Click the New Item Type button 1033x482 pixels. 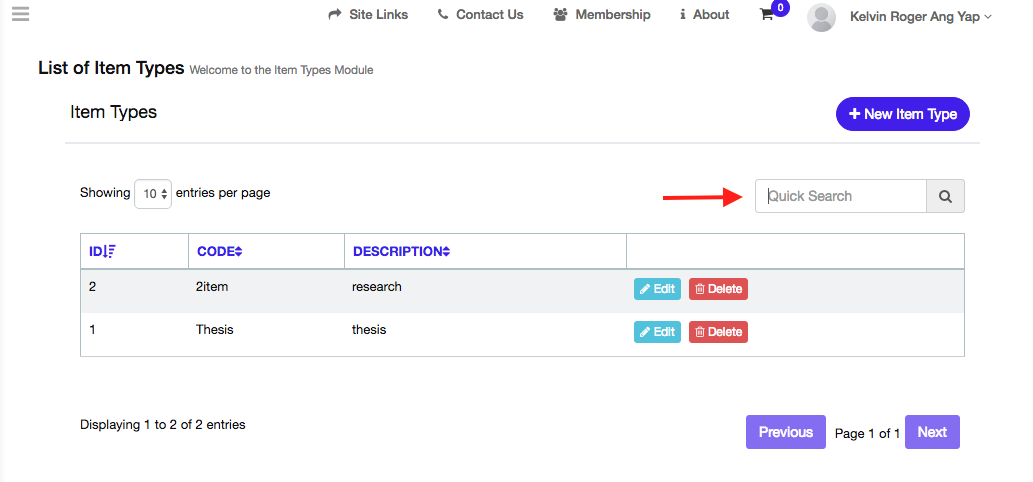pos(903,114)
